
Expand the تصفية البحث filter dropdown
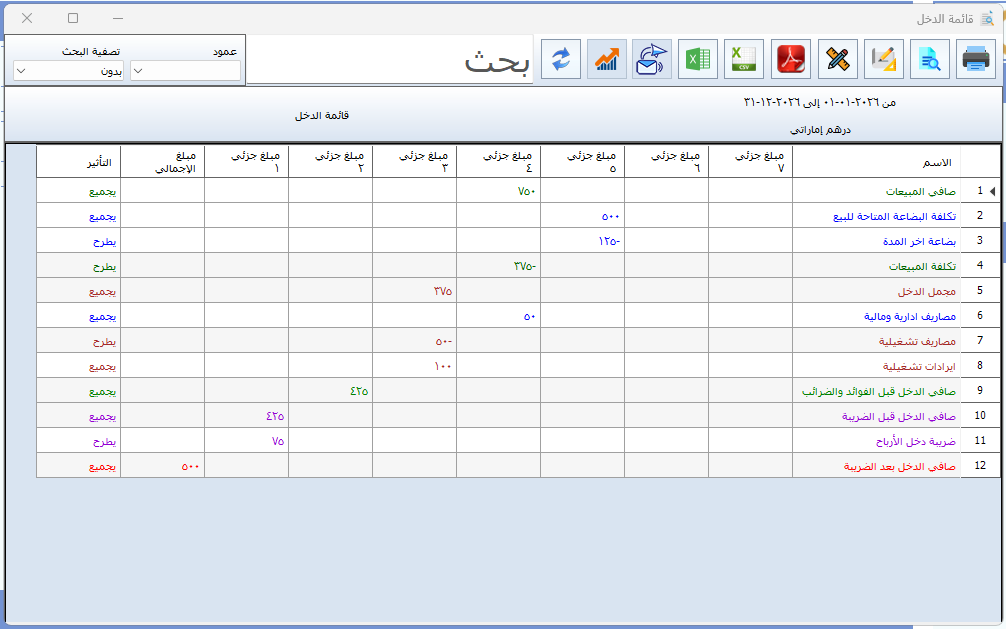click(68, 71)
